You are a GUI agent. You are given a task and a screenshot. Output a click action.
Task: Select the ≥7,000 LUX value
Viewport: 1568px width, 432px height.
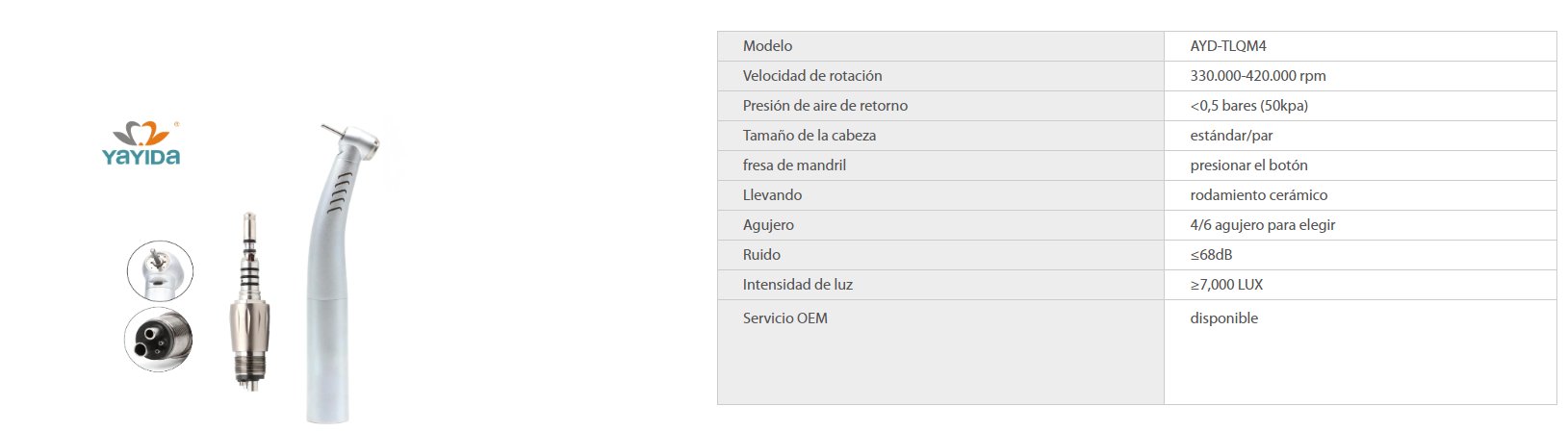click(x=1226, y=285)
